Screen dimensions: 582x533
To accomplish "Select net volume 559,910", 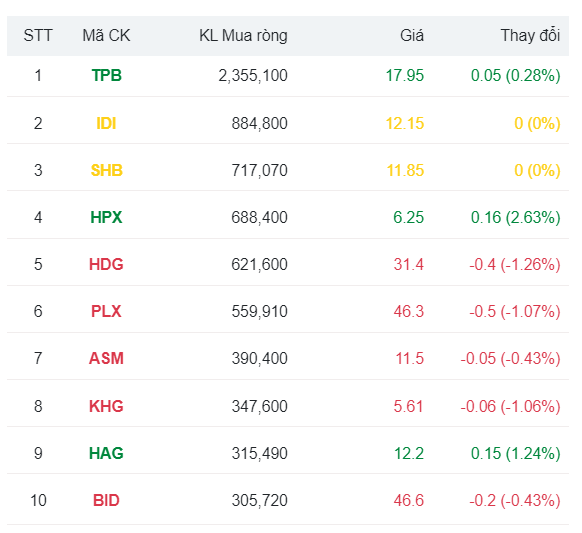I will 260,311.
